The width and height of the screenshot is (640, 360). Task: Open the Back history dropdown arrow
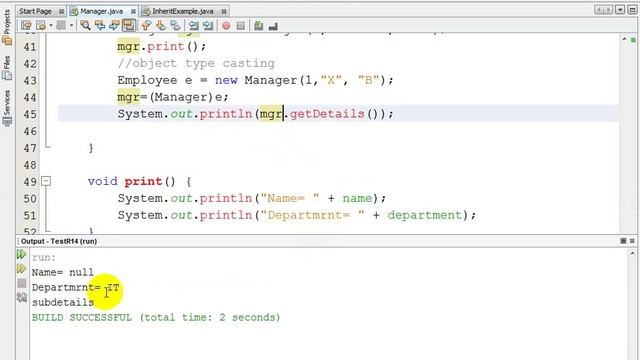[51, 26]
